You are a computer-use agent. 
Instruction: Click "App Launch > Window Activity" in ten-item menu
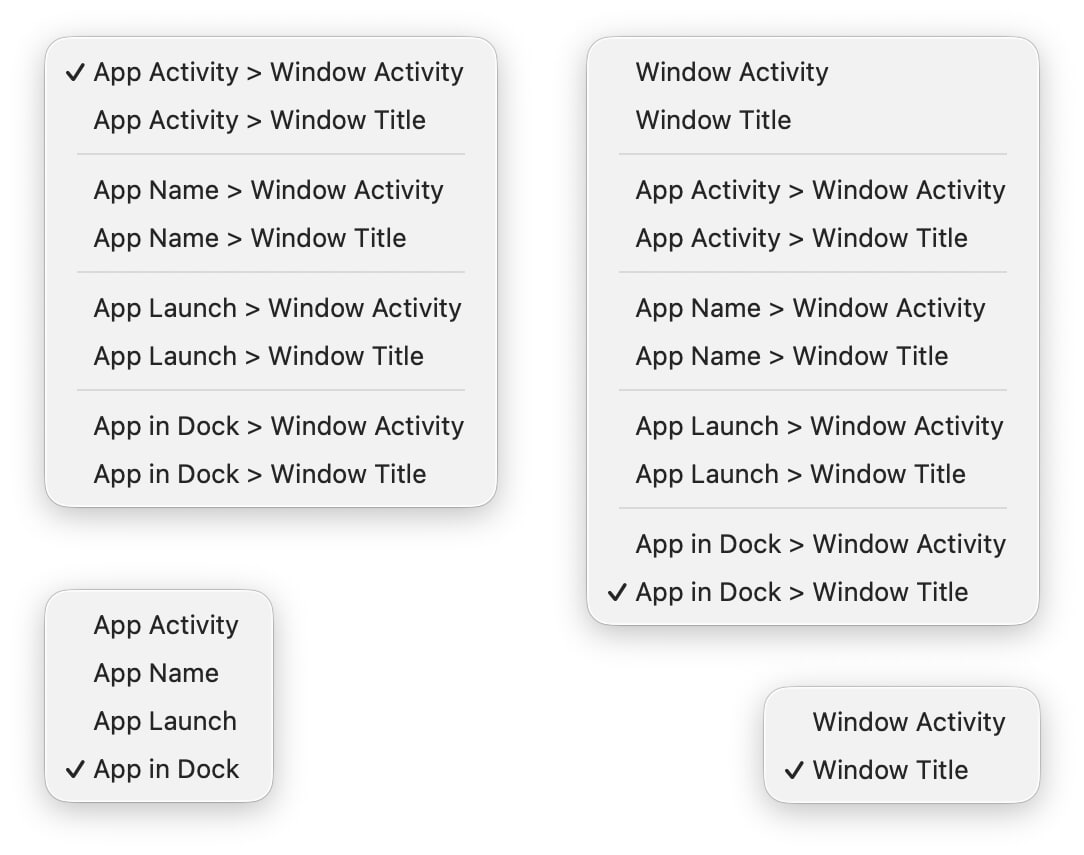[x=819, y=426]
